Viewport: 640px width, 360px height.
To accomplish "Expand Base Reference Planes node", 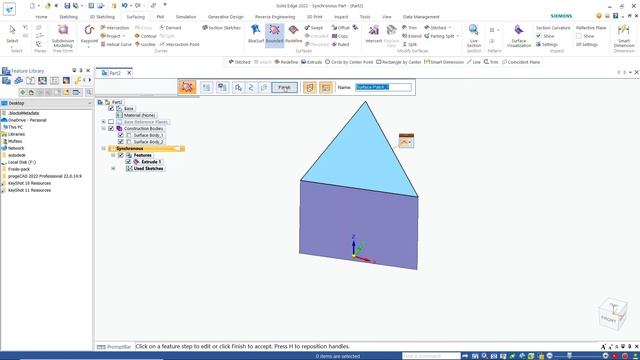I will pos(104,122).
